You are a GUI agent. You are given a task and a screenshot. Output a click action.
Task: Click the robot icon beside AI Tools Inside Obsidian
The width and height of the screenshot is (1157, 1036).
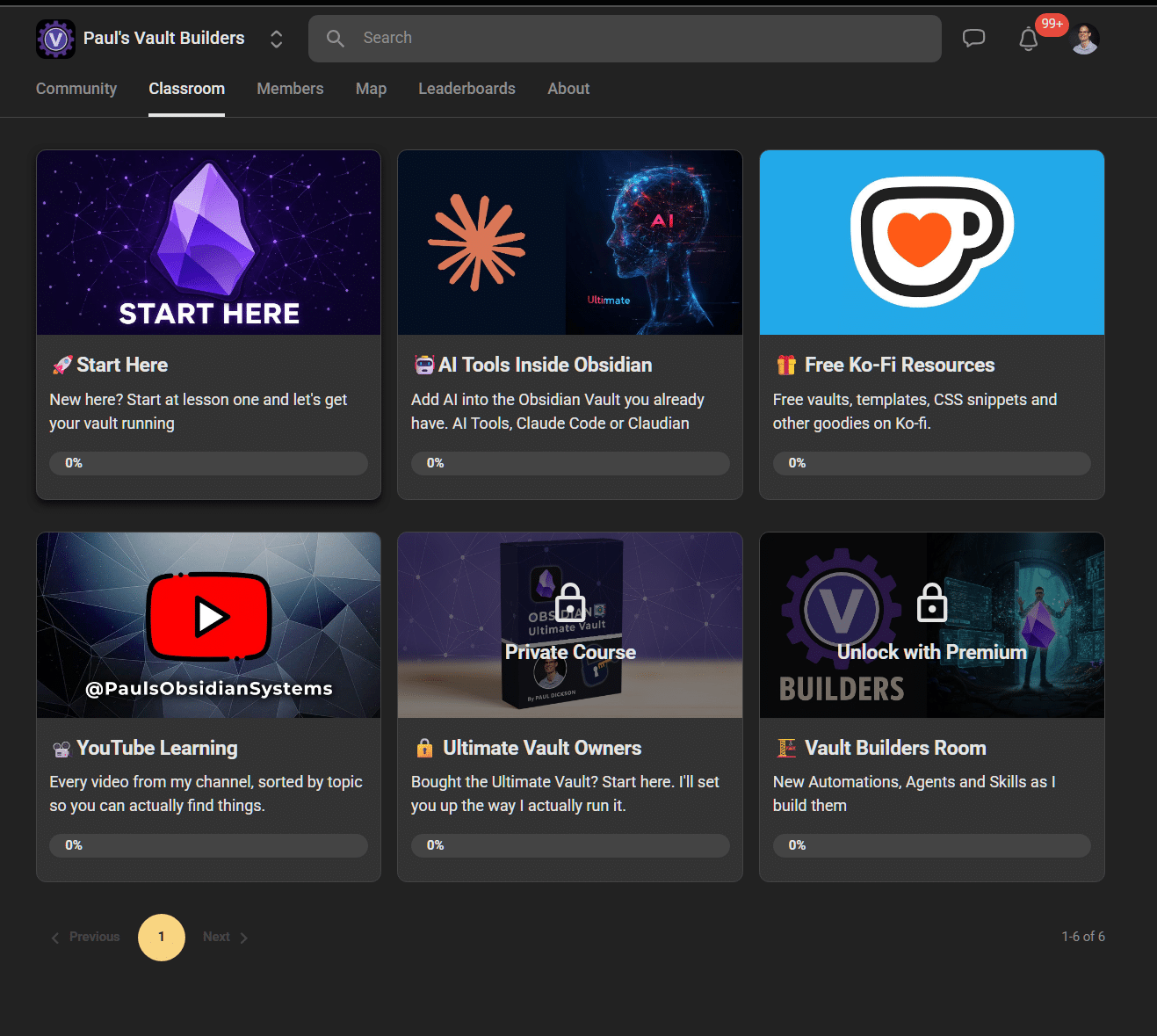(x=424, y=365)
